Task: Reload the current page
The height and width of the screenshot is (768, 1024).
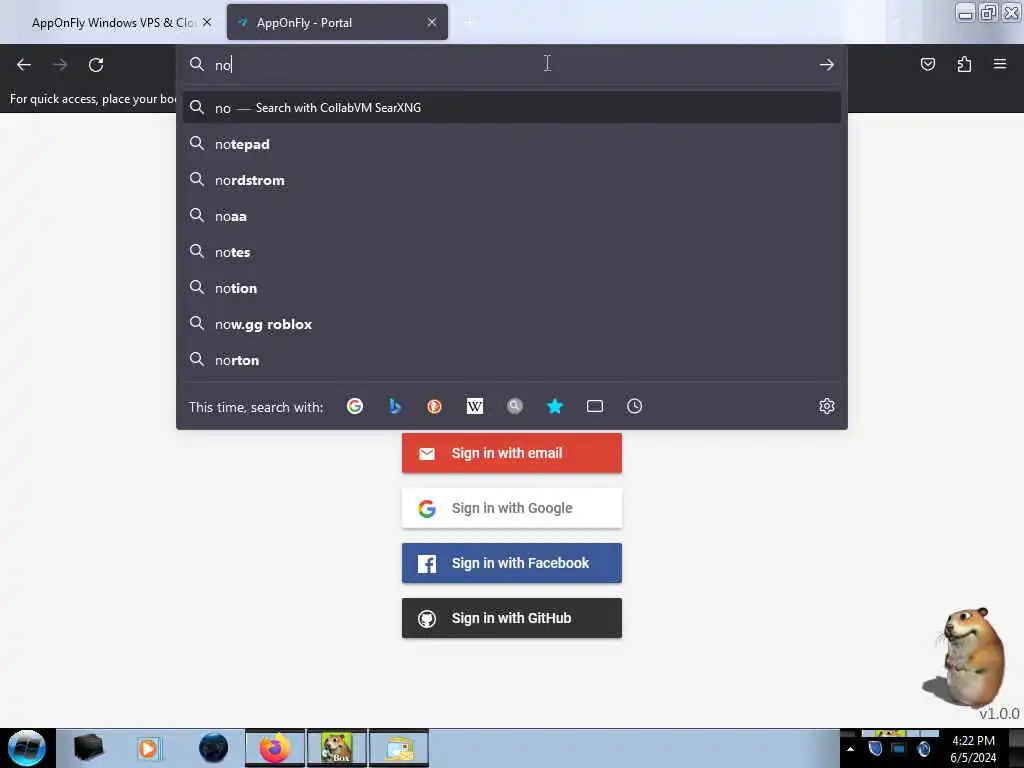Action: pyautogui.click(x=96, y=65)
